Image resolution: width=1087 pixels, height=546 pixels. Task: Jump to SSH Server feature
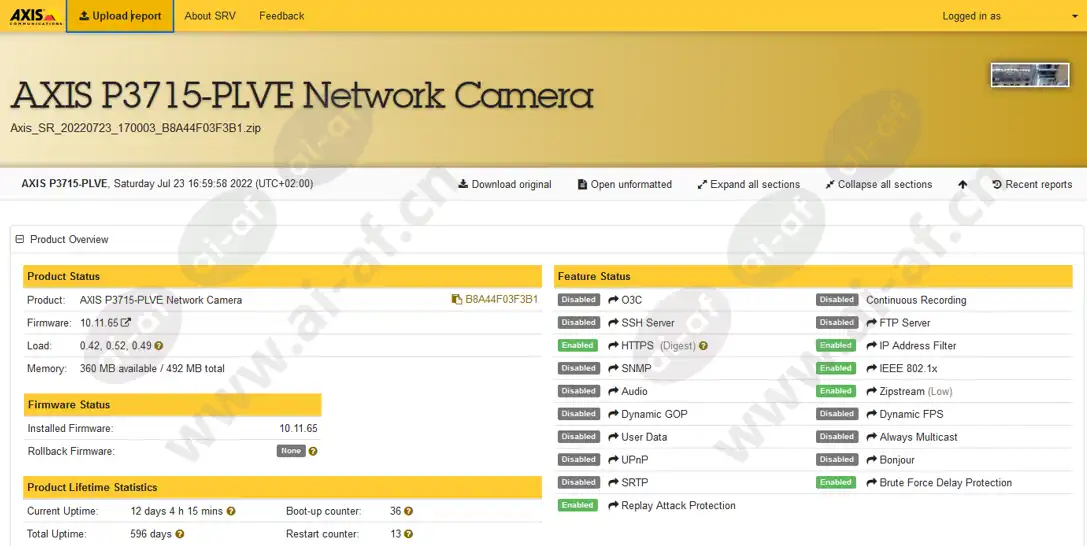(641, 323)
